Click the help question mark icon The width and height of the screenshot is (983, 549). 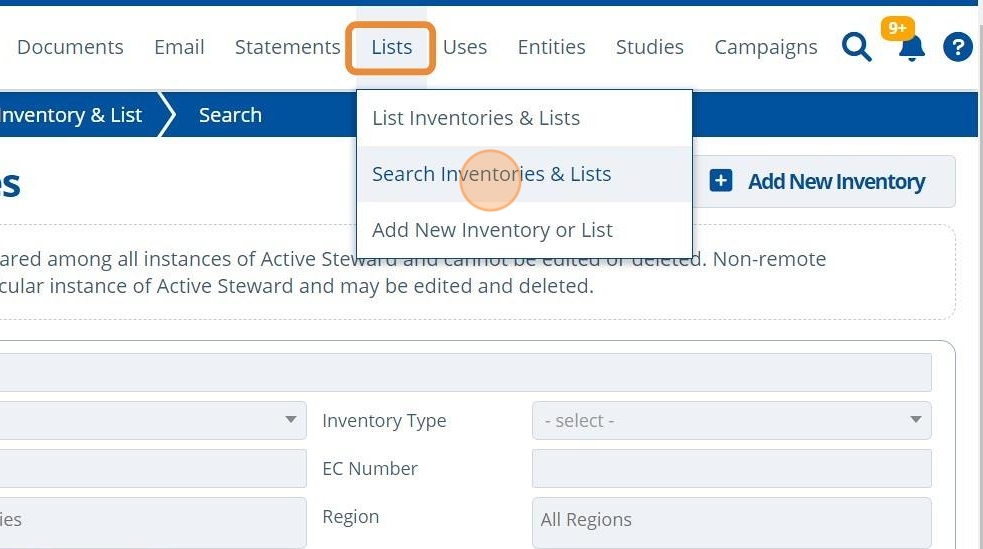[957, 47]
